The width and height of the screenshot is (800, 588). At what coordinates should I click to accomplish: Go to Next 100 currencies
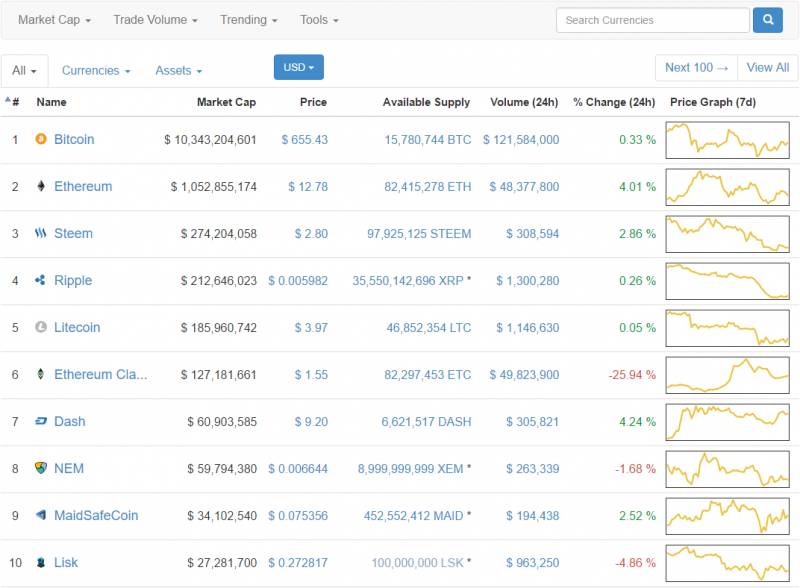coord(696,67)
